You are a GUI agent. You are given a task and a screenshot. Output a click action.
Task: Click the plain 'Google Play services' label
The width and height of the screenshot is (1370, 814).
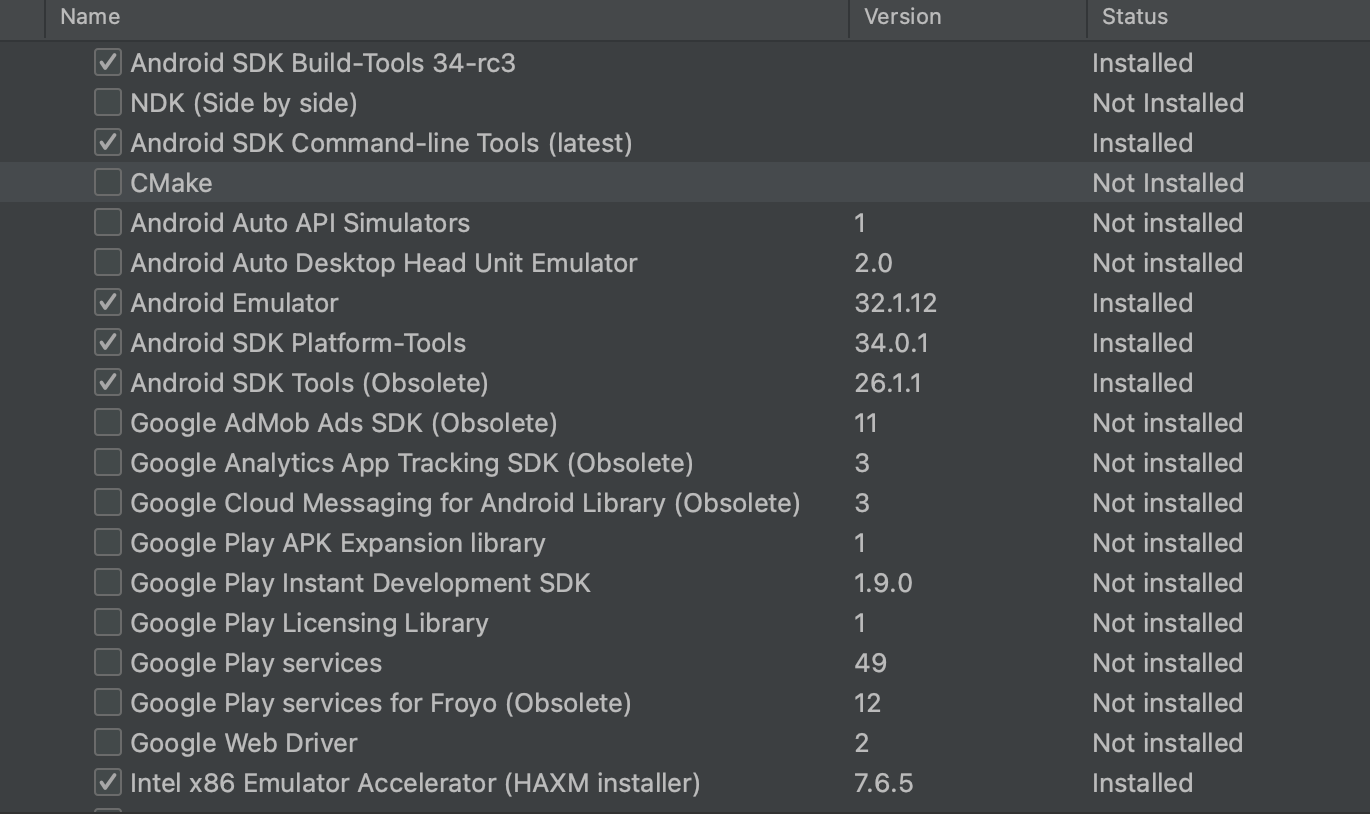pos(256,663)
